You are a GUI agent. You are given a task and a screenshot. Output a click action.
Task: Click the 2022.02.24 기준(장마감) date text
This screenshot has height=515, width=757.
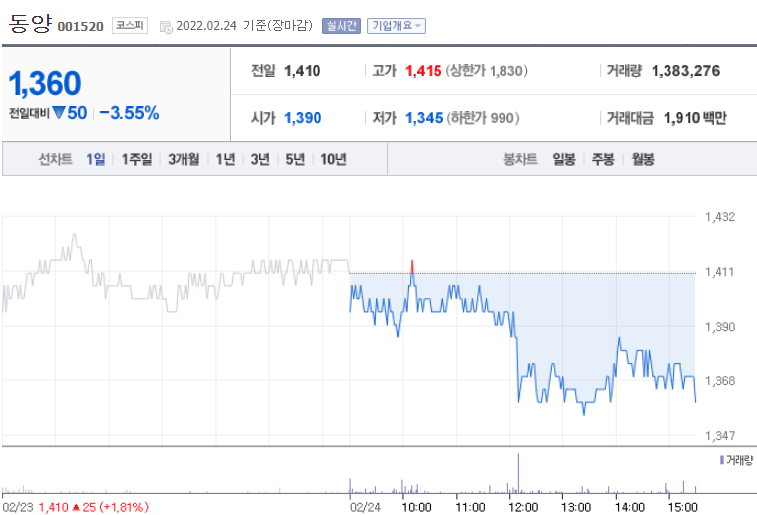(x=245, y=26)
